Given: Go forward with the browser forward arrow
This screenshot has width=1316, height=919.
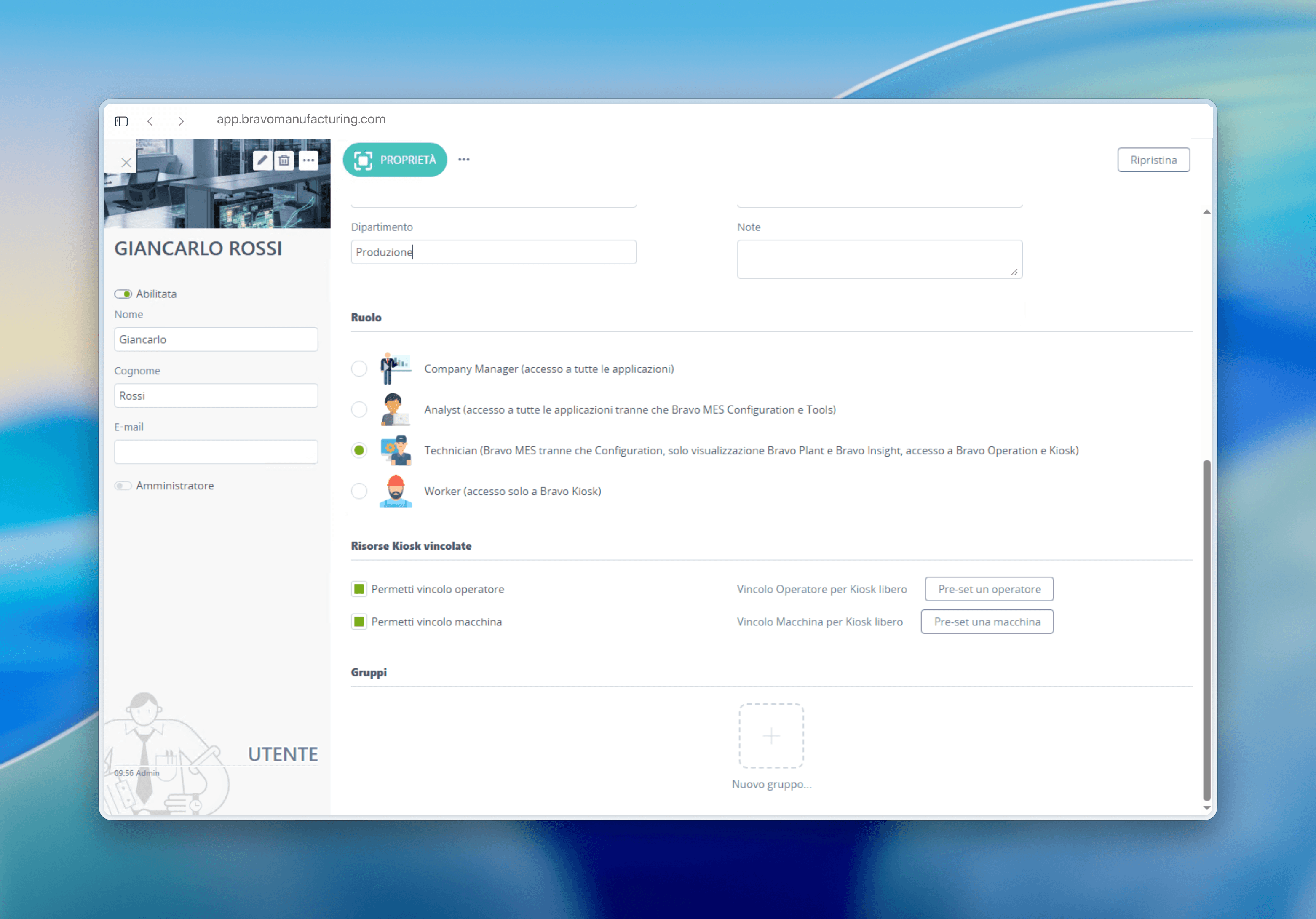Looking at the screenshot, I should point(181,121).
